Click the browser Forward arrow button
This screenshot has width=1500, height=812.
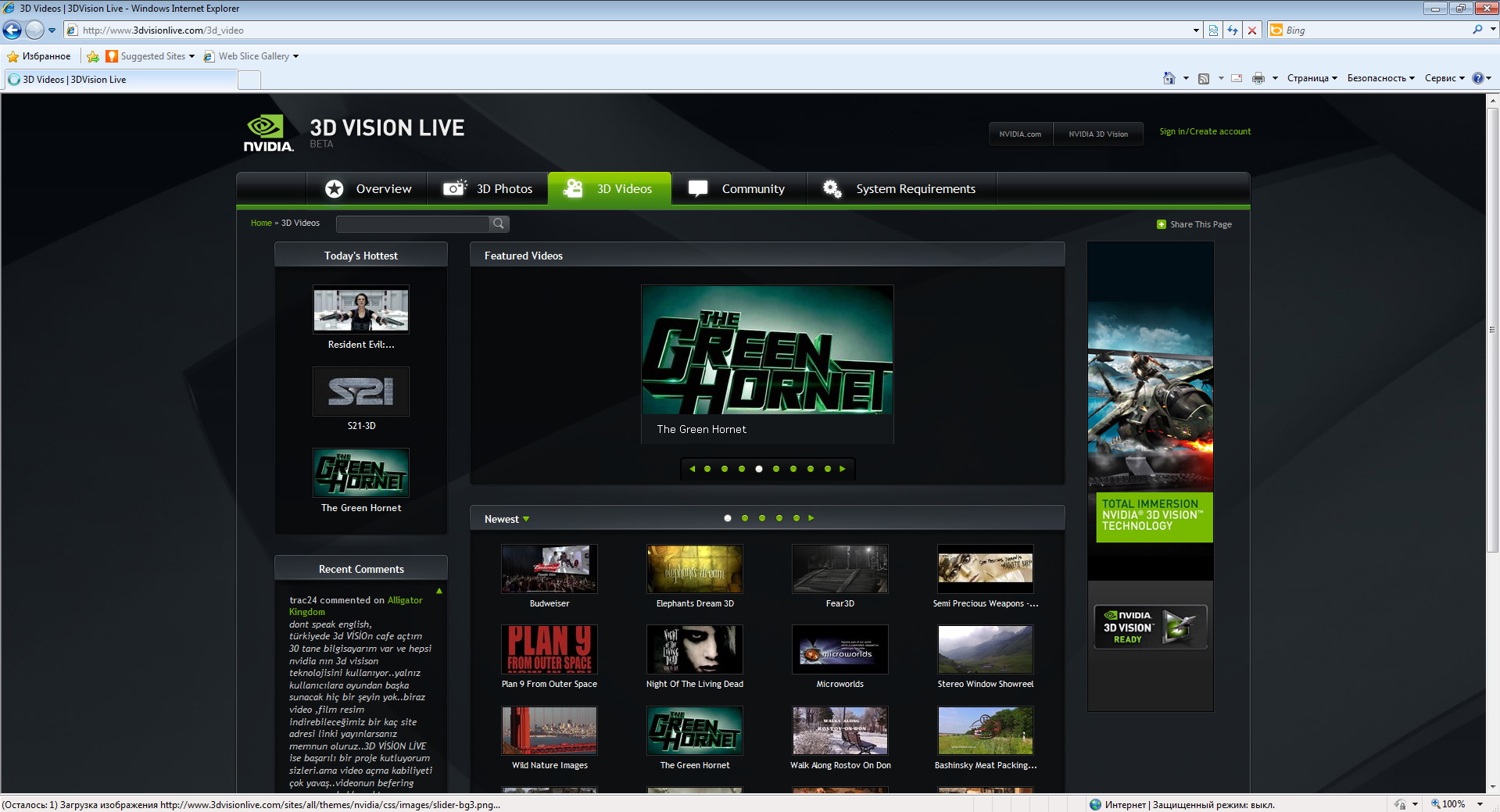34,30
